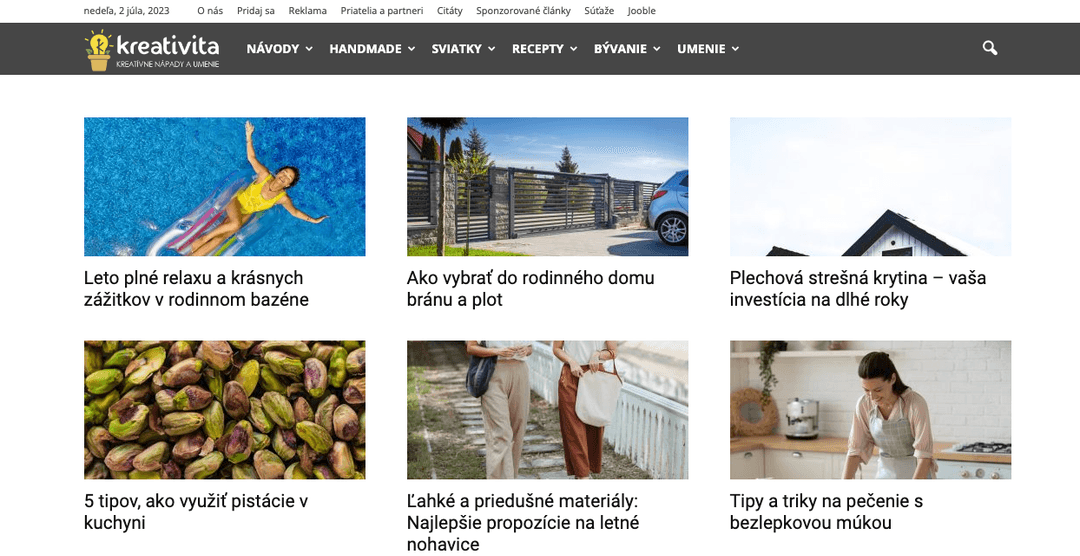
Task: Expand the NÁVODY dropdown menu
Action: (x=280, y=49)
